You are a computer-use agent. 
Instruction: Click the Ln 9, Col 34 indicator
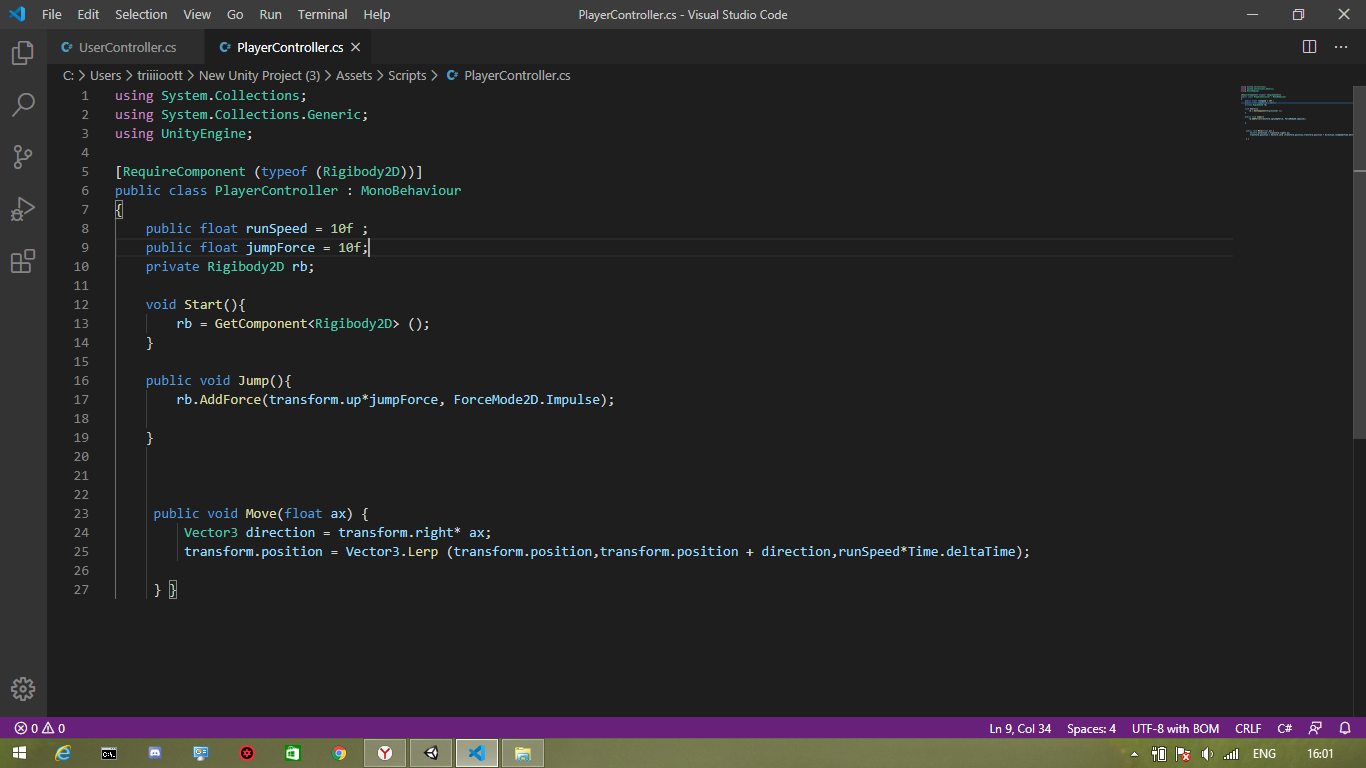click(x=1020, y=729)
